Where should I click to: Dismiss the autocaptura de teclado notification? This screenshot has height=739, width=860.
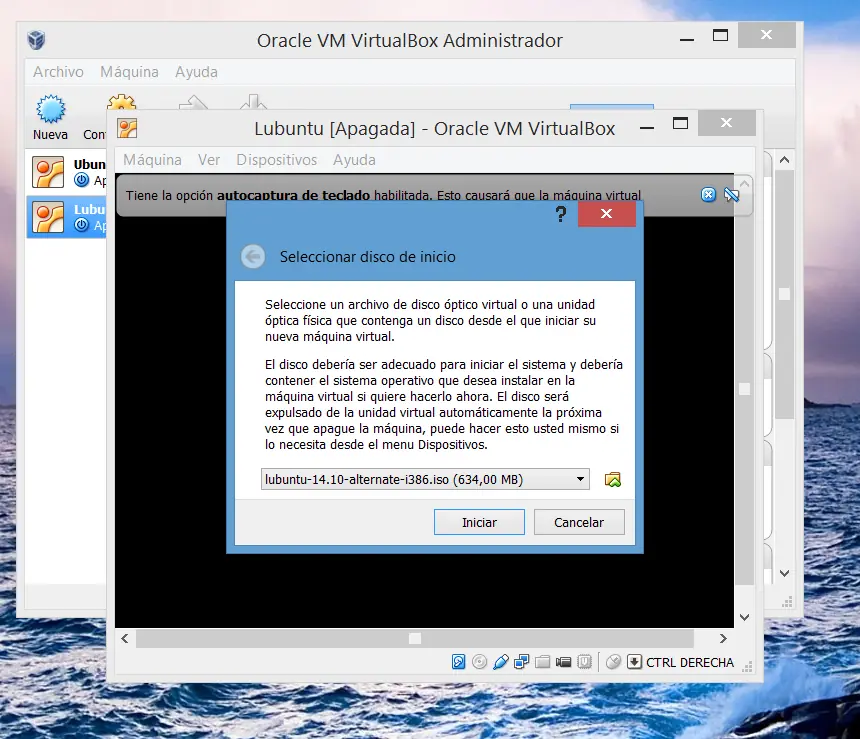click(x=708, y=194)
